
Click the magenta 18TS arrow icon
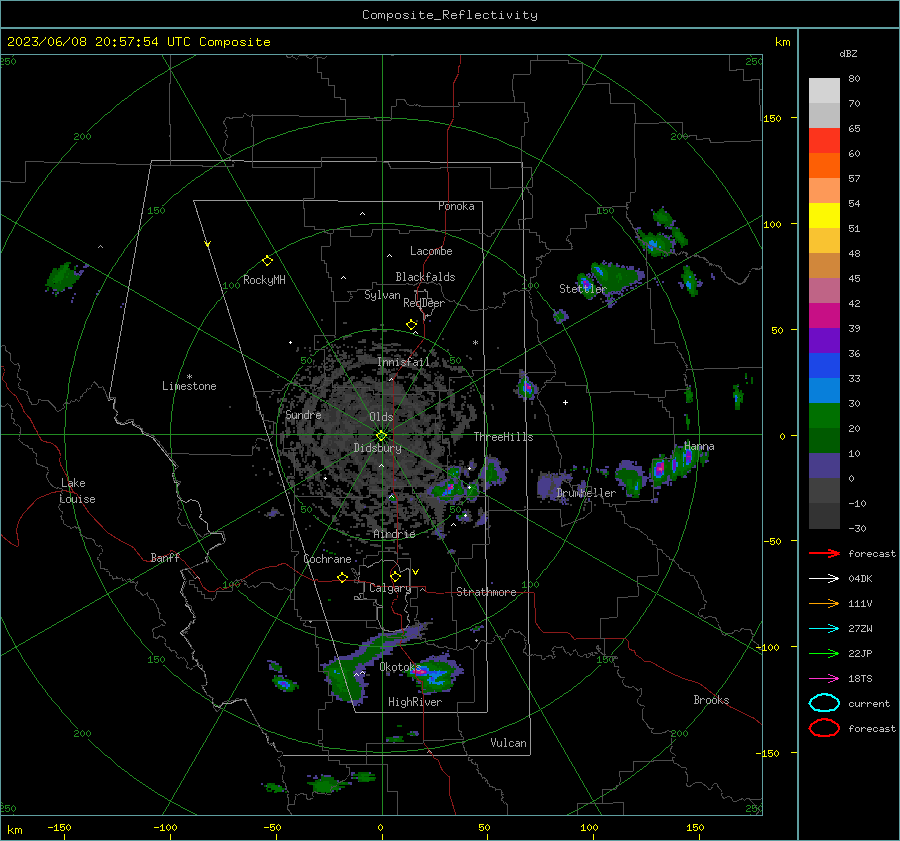pos(824,679)
